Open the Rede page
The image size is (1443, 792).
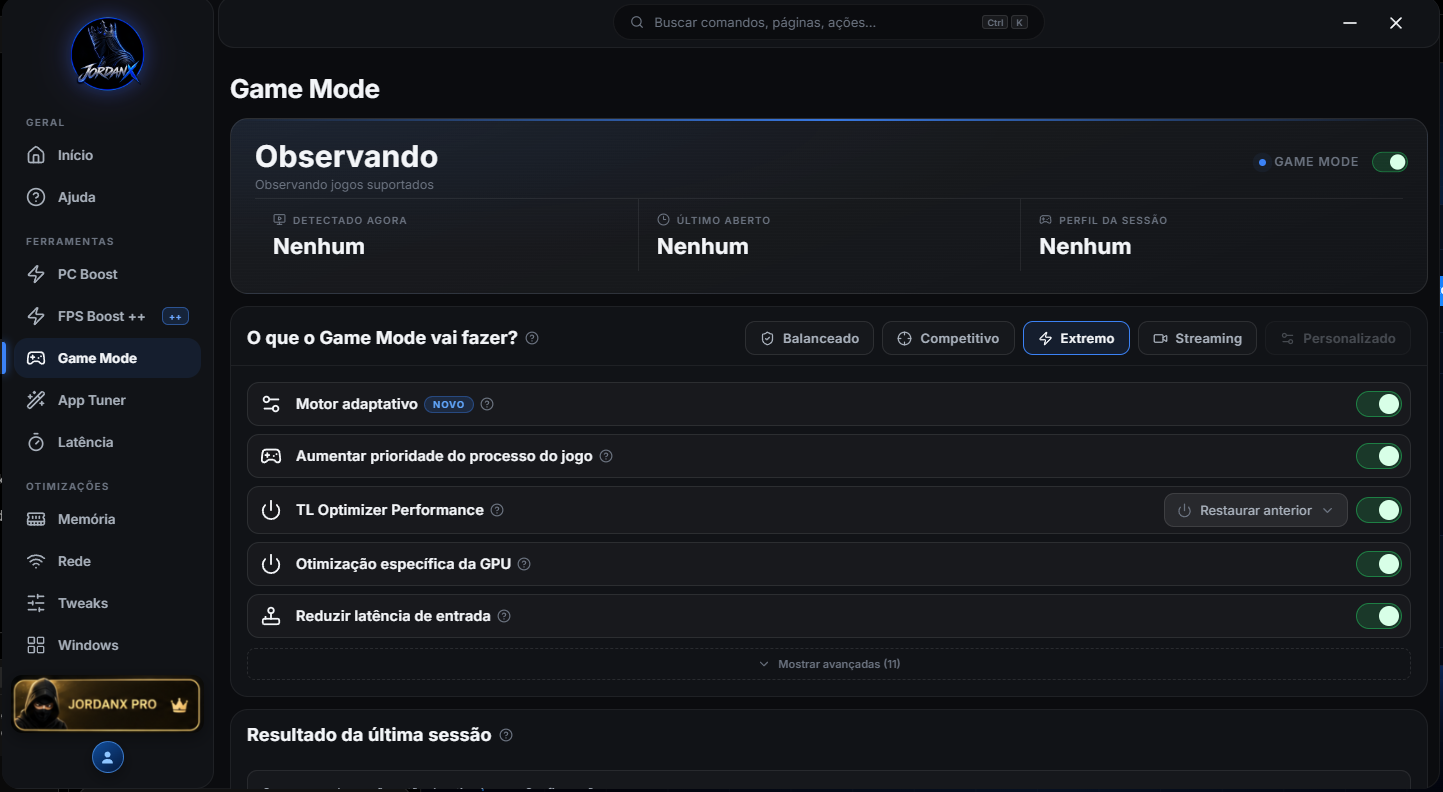tap(107, 561)
